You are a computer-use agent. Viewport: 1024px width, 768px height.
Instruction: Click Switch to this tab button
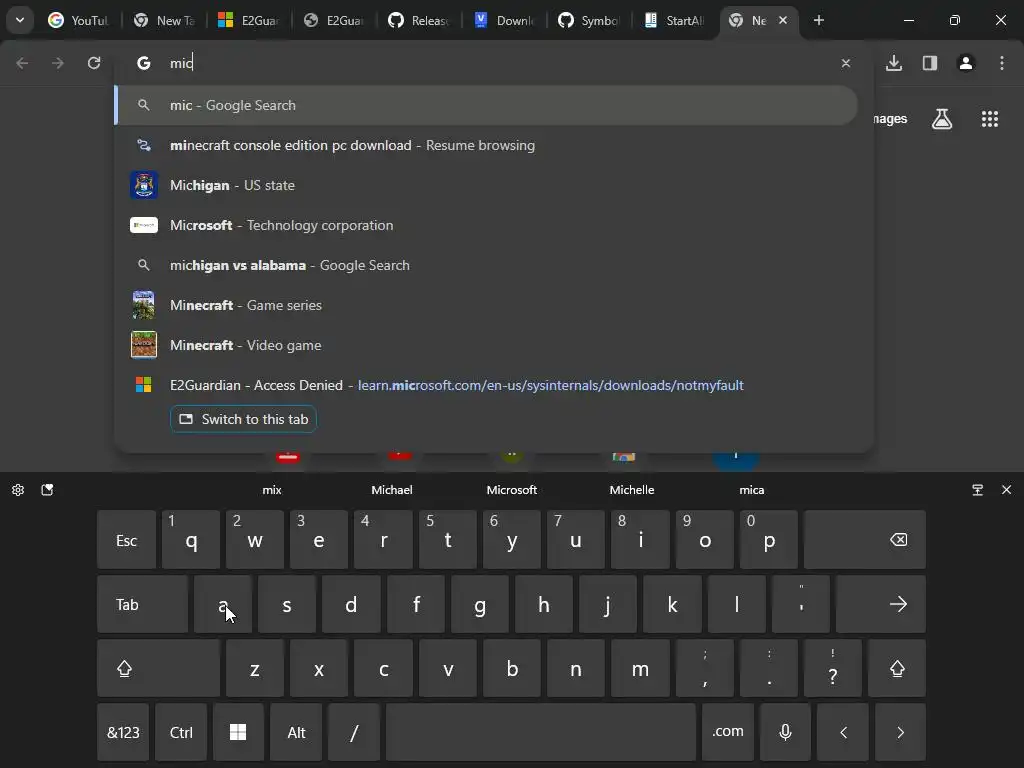244,419
